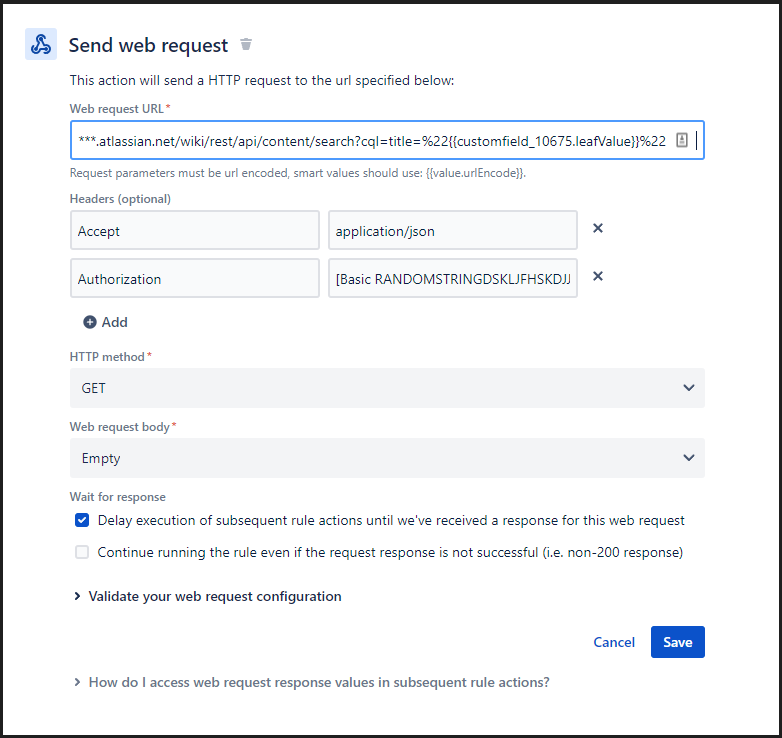
Task: Click the Send web request webhook icon
Action: tap(41, 45)
